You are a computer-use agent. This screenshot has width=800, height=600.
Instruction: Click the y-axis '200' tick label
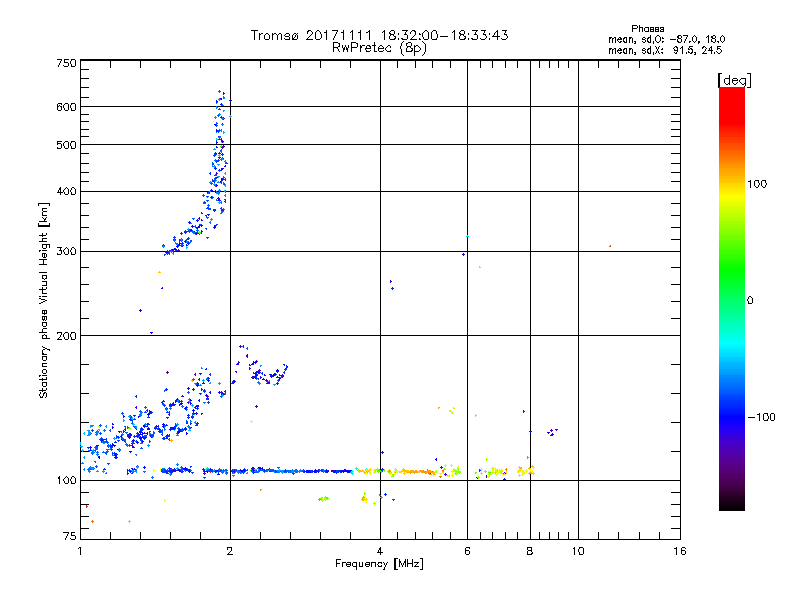click(66, 336)
